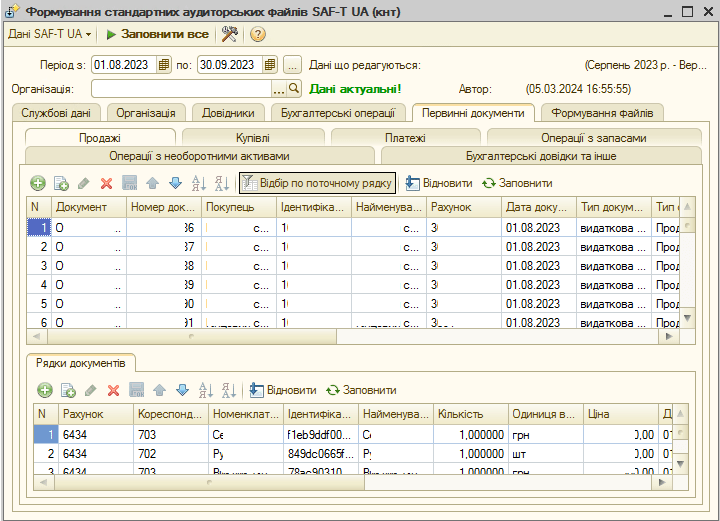Click Заповнити in the documents table toolbar
This screenshot has width=720, height=521.
pyautogui.click(x=517, y=183)
